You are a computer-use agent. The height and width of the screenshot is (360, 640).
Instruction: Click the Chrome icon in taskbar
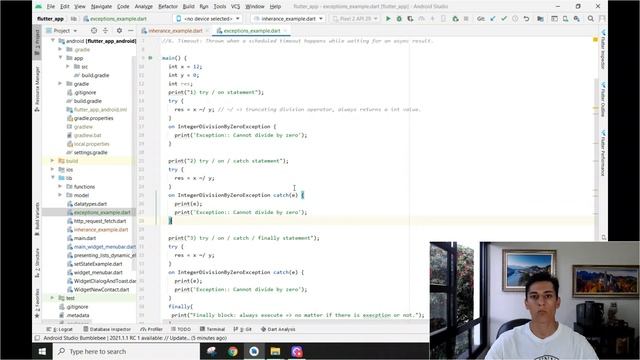pyautogui.click(x=233, y=351)
